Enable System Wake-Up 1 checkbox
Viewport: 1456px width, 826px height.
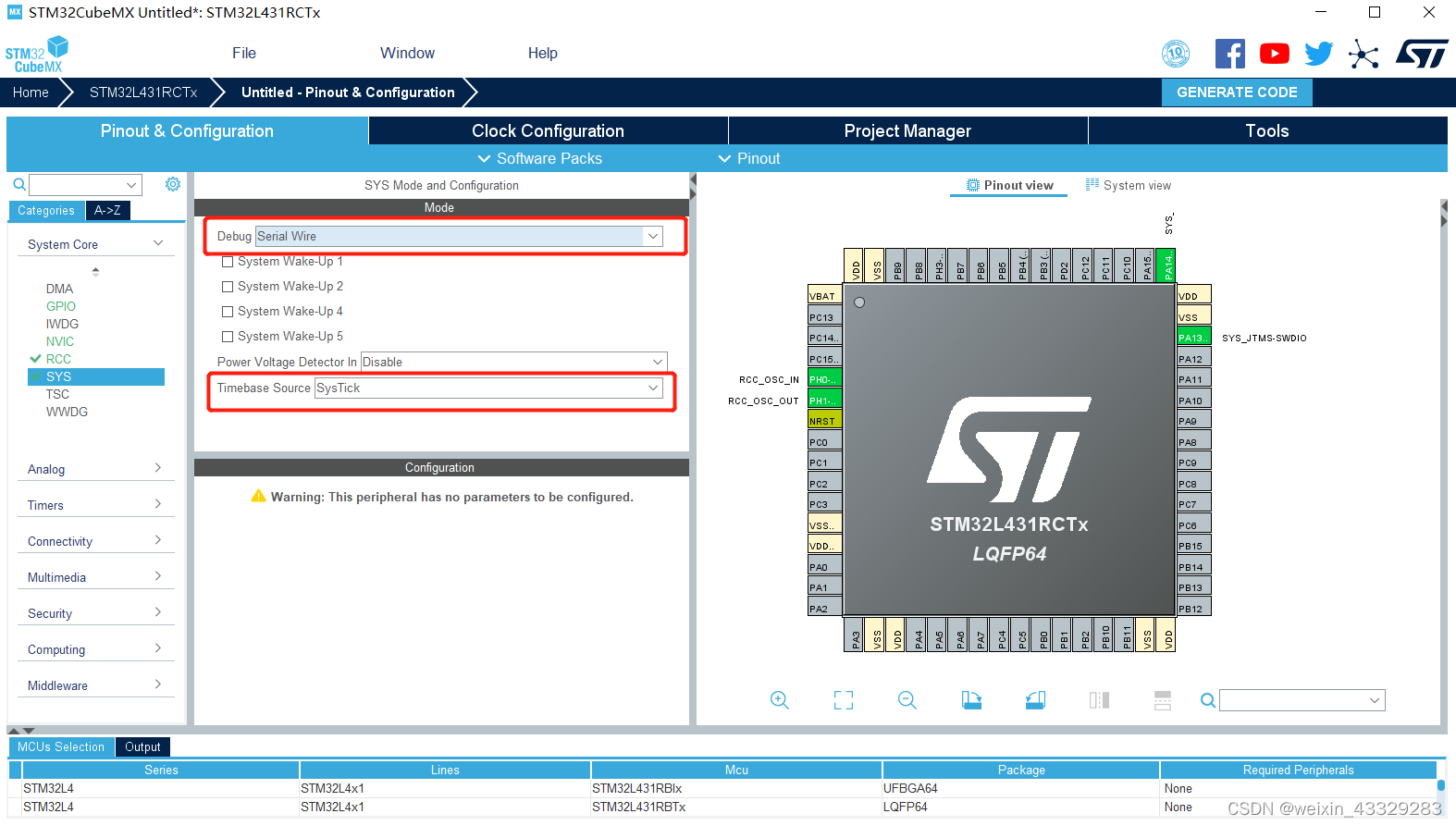(228, 262)
